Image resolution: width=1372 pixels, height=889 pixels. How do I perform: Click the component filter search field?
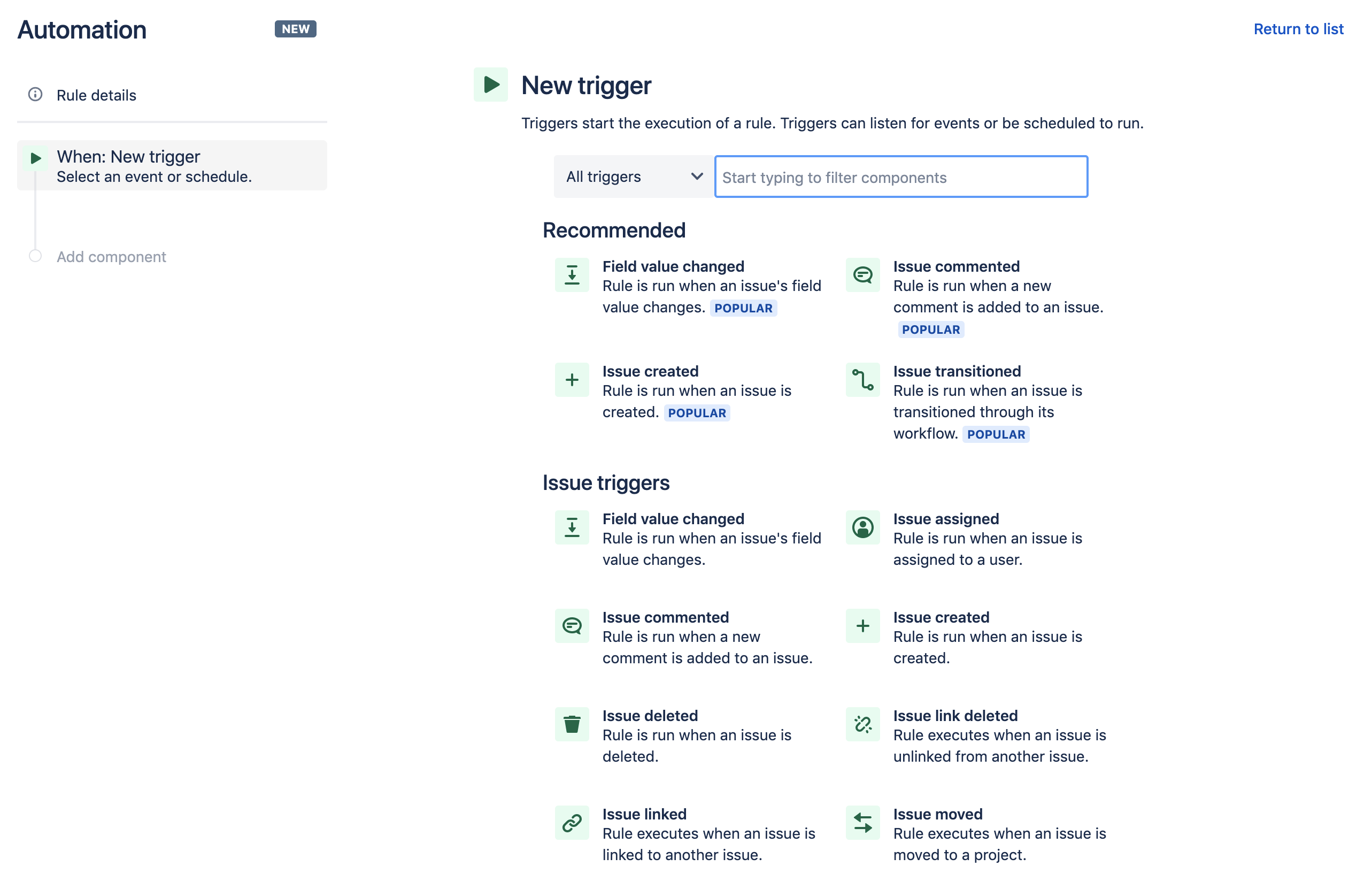pos(900,177)
